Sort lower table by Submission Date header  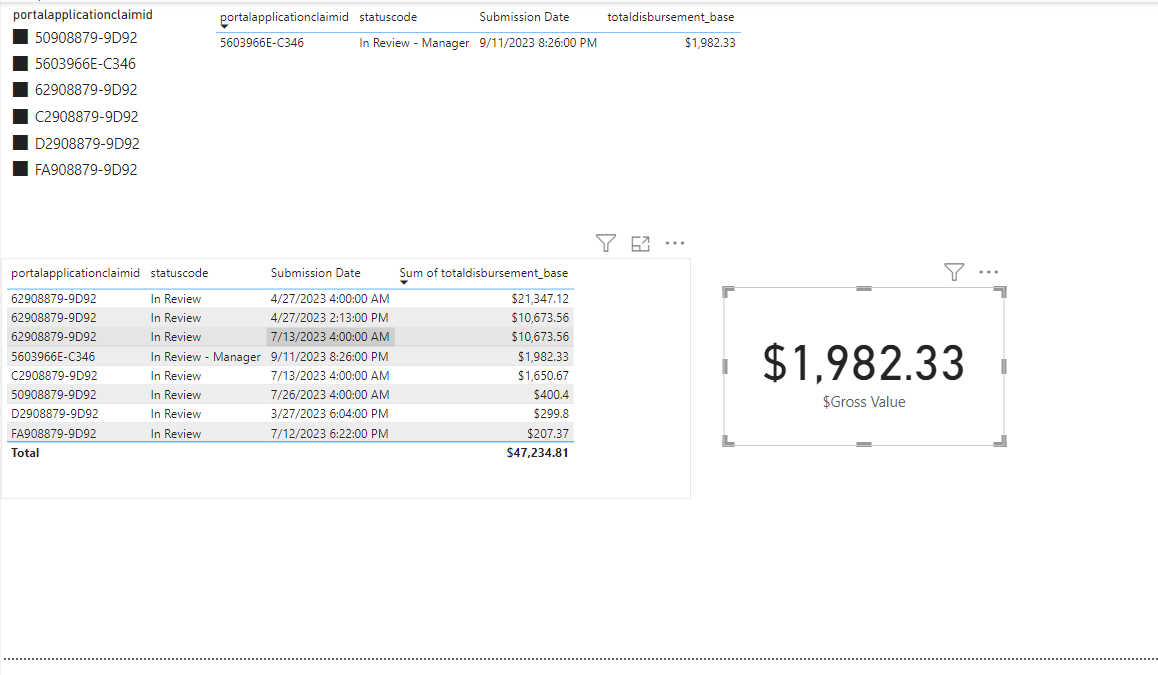[315, 273]
